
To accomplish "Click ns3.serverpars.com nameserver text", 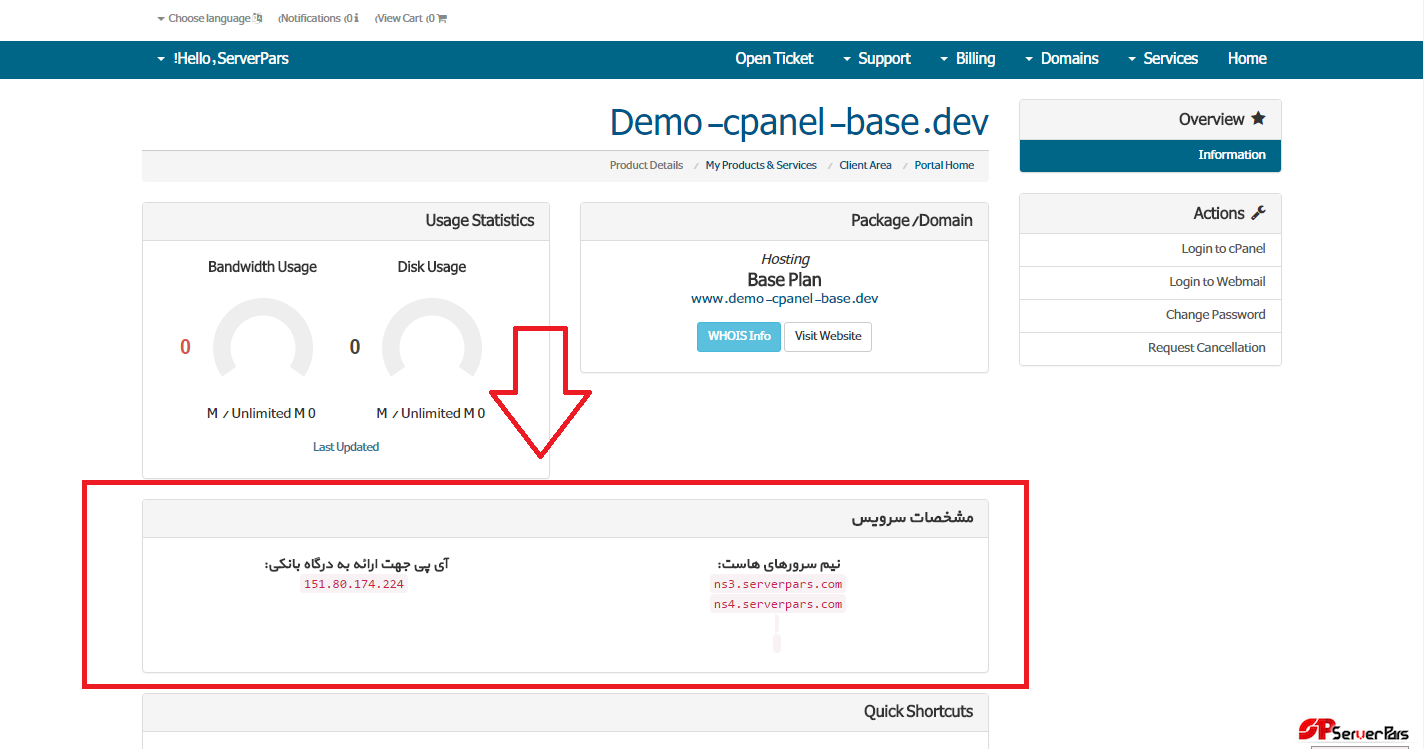I will click(778, 584).
